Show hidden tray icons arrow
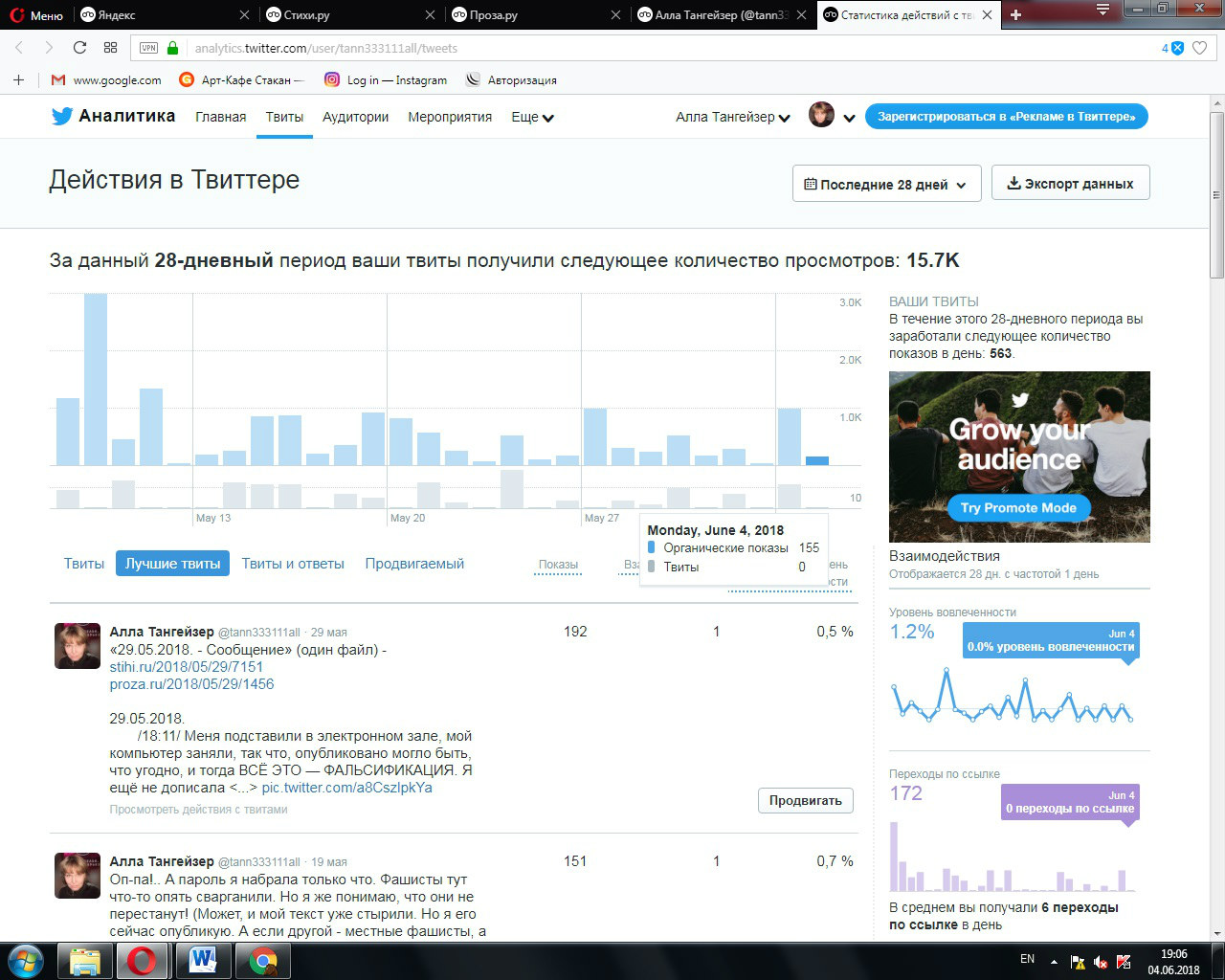 point(1054,961)
